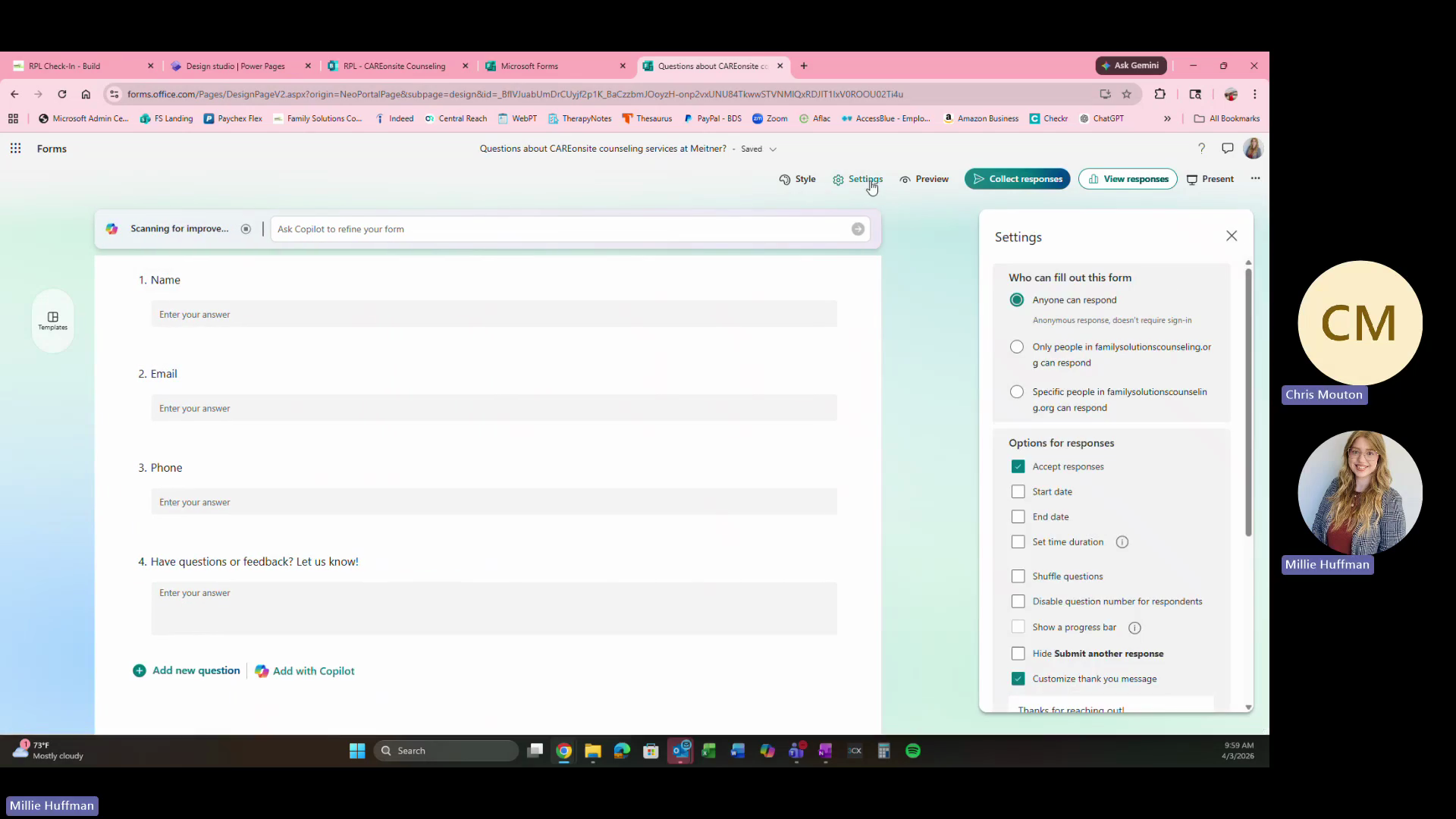The width and height of the screenshot is (1456, 819).
Task: Click the Set time duration info icon
Action: [1122, 542]
